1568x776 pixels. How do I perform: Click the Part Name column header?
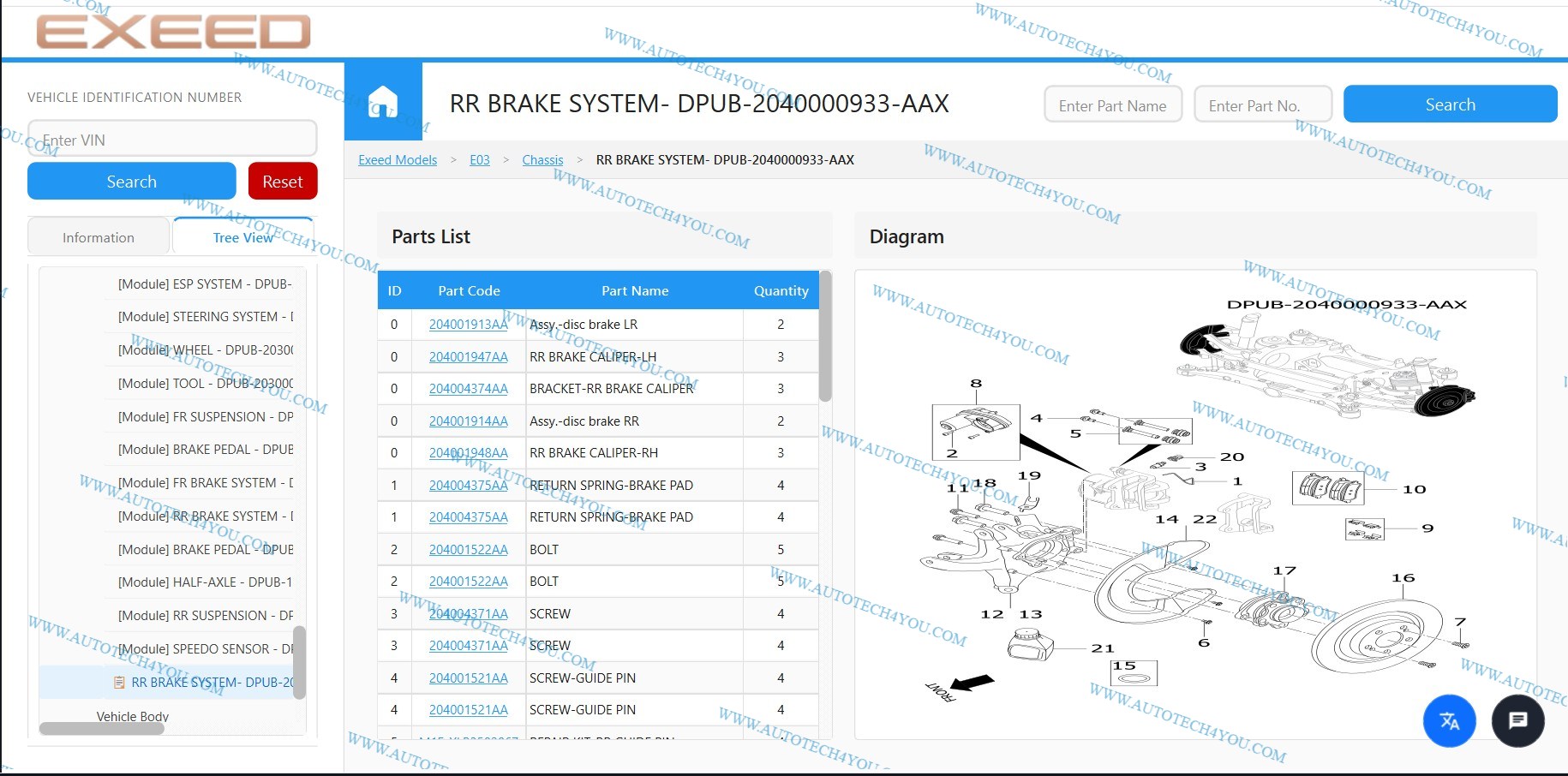635,291
